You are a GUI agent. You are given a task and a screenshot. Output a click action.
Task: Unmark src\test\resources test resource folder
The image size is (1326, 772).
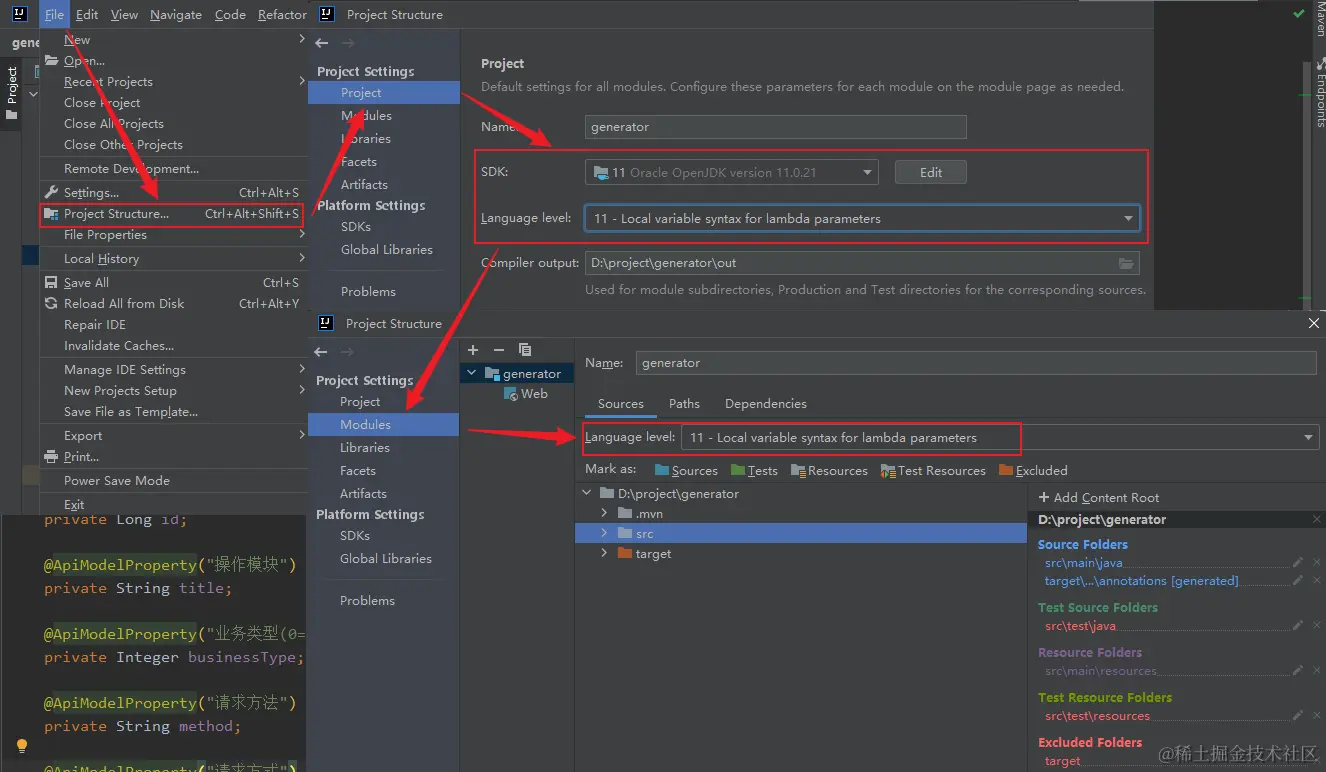pyautogui.click(x=1316, y=716)
